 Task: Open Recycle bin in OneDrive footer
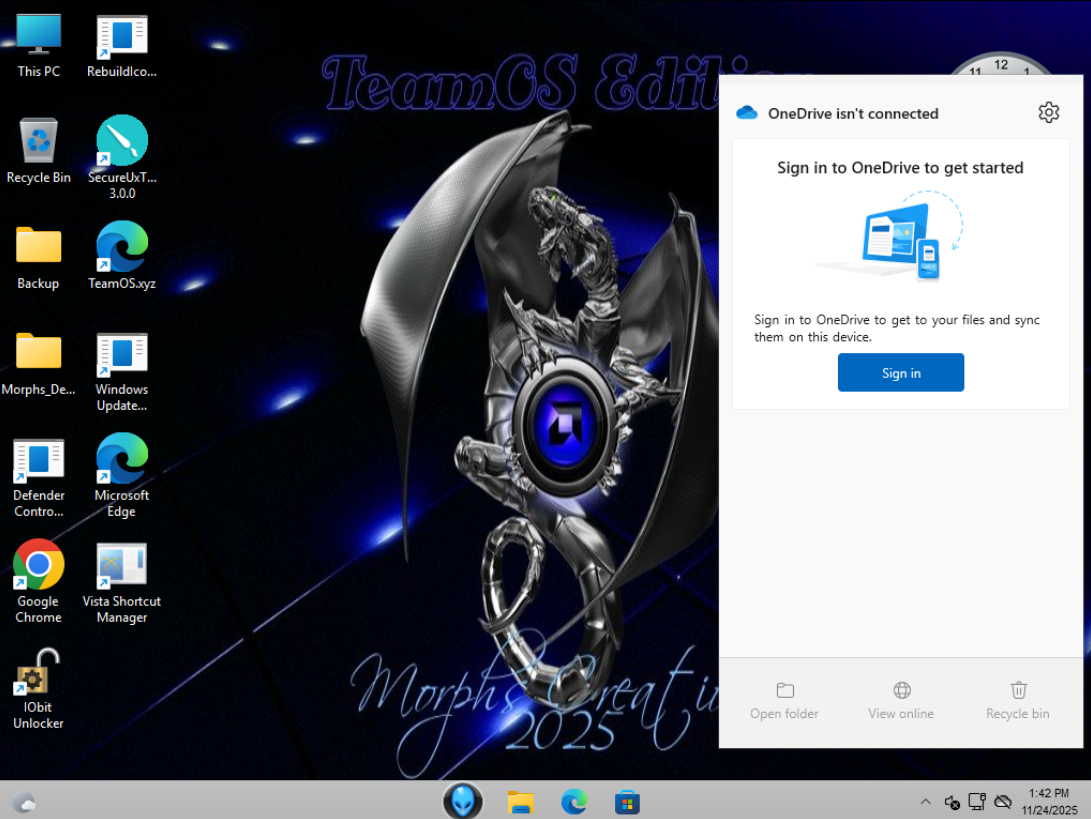point(1017,700)
